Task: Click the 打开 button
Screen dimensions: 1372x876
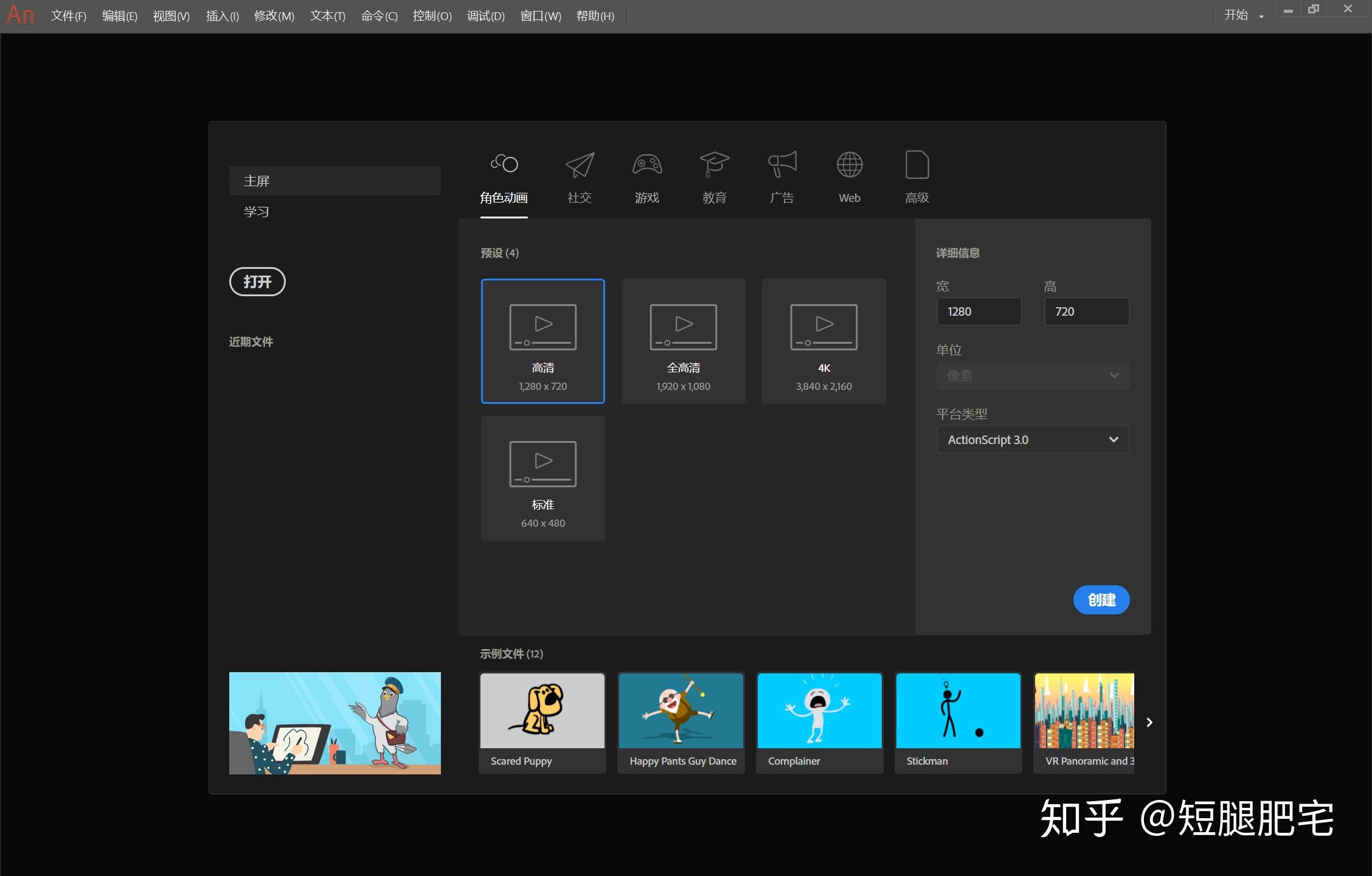Action: pyautogui.click(x=257, y=282)
